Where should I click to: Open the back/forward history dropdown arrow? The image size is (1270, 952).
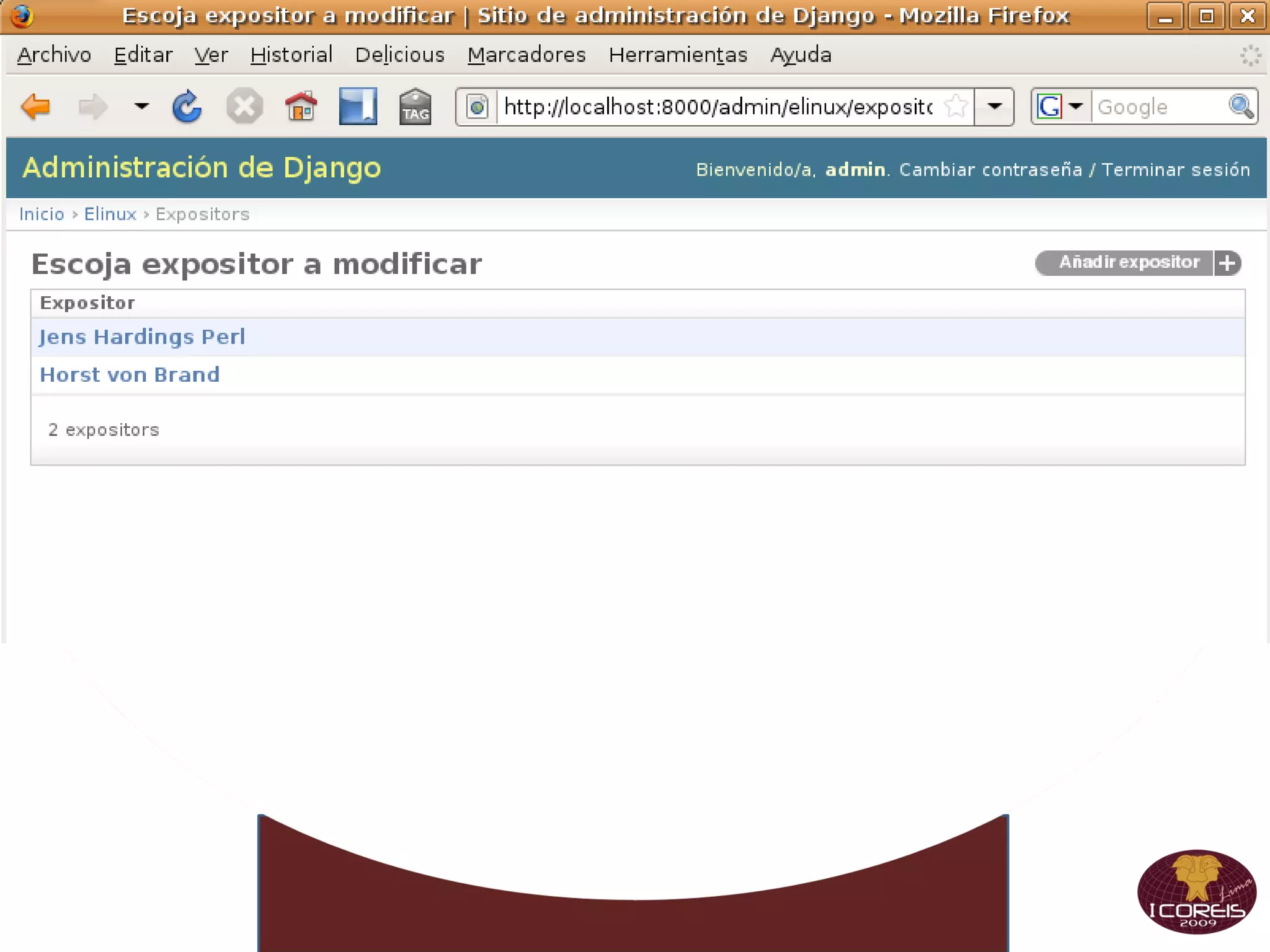pos(142,107)
